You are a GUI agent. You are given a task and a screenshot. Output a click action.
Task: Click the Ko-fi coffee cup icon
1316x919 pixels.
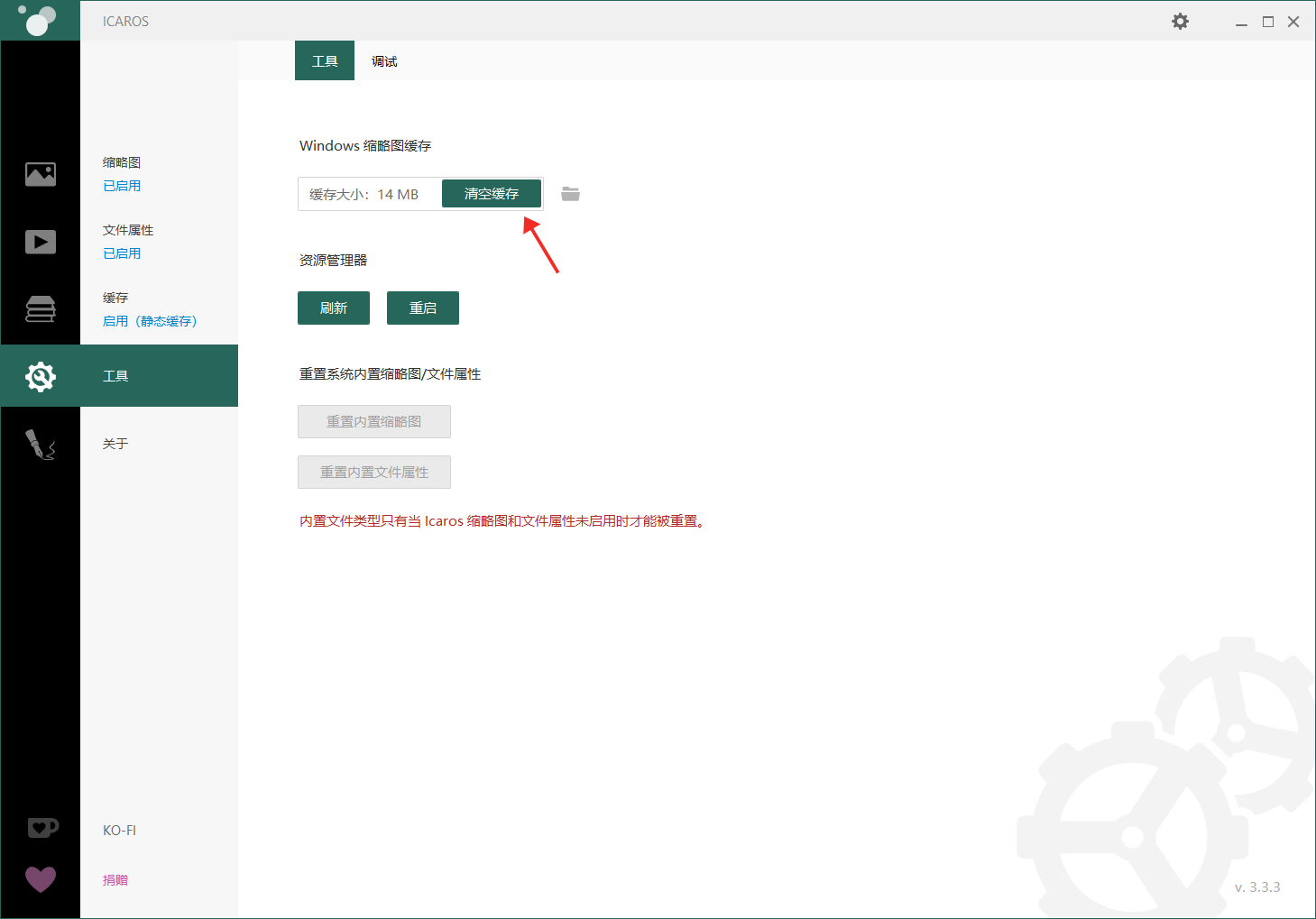(42, 828)
